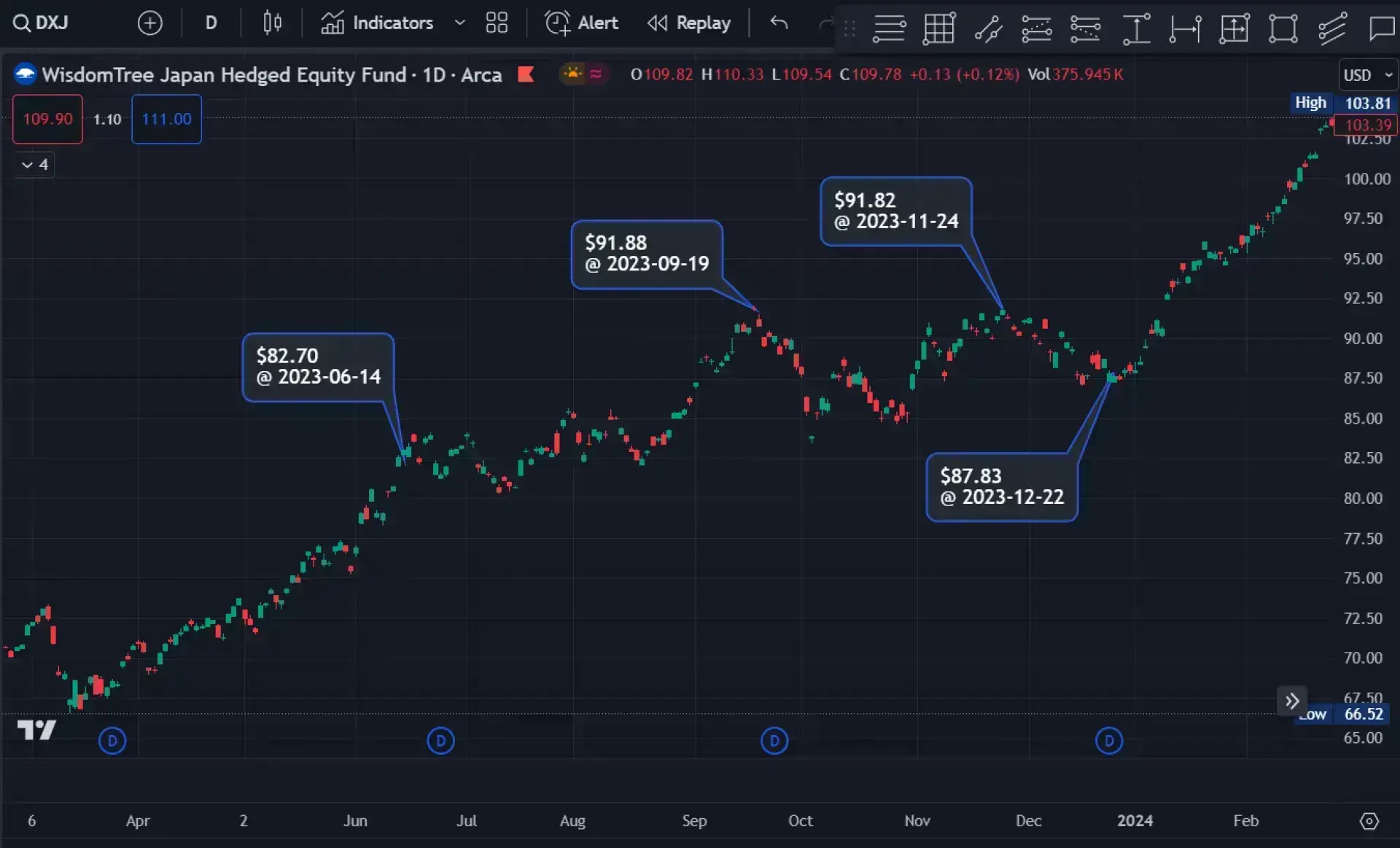Viewport: 1400px width, 848px height.
Task: Select the rectangle drawing tool
Action: point(1283,28)
